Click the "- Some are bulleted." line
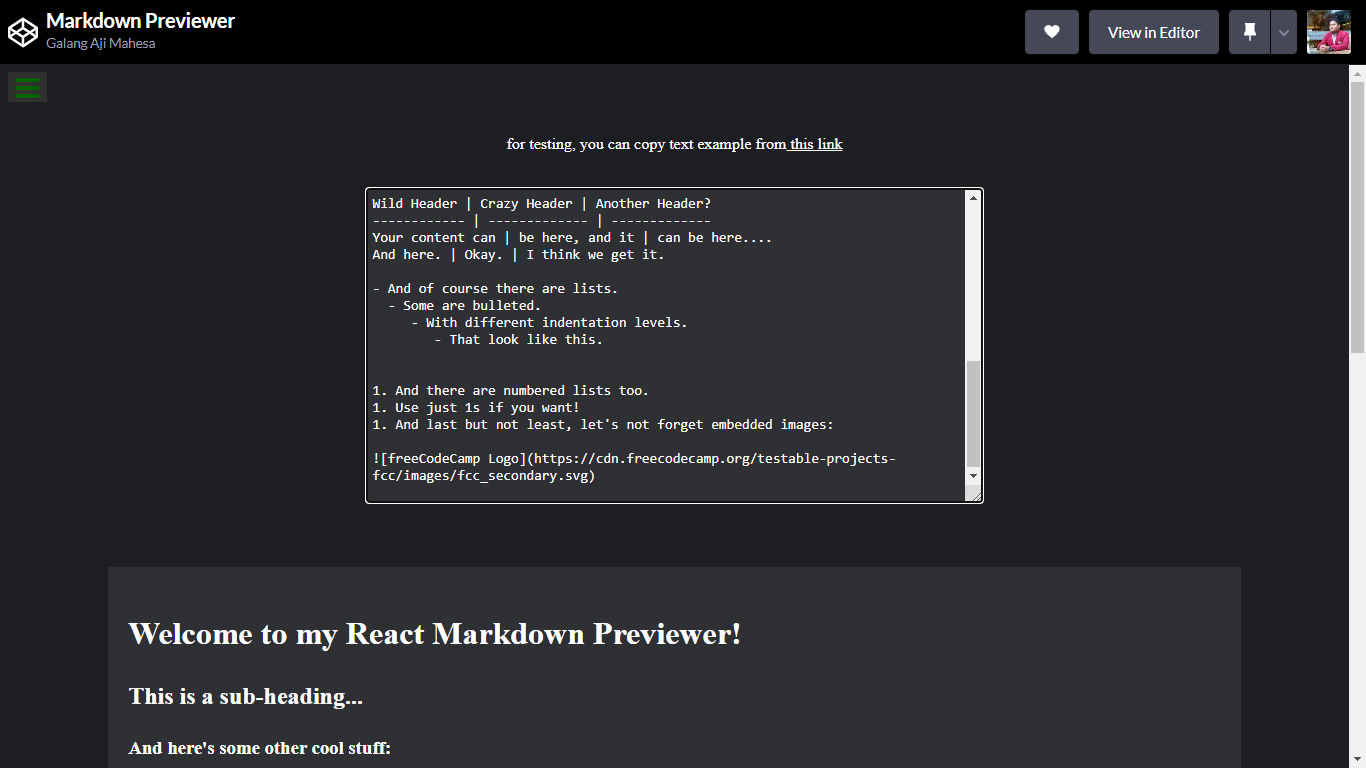The image size is (1366, 768). tap(464, 305)
